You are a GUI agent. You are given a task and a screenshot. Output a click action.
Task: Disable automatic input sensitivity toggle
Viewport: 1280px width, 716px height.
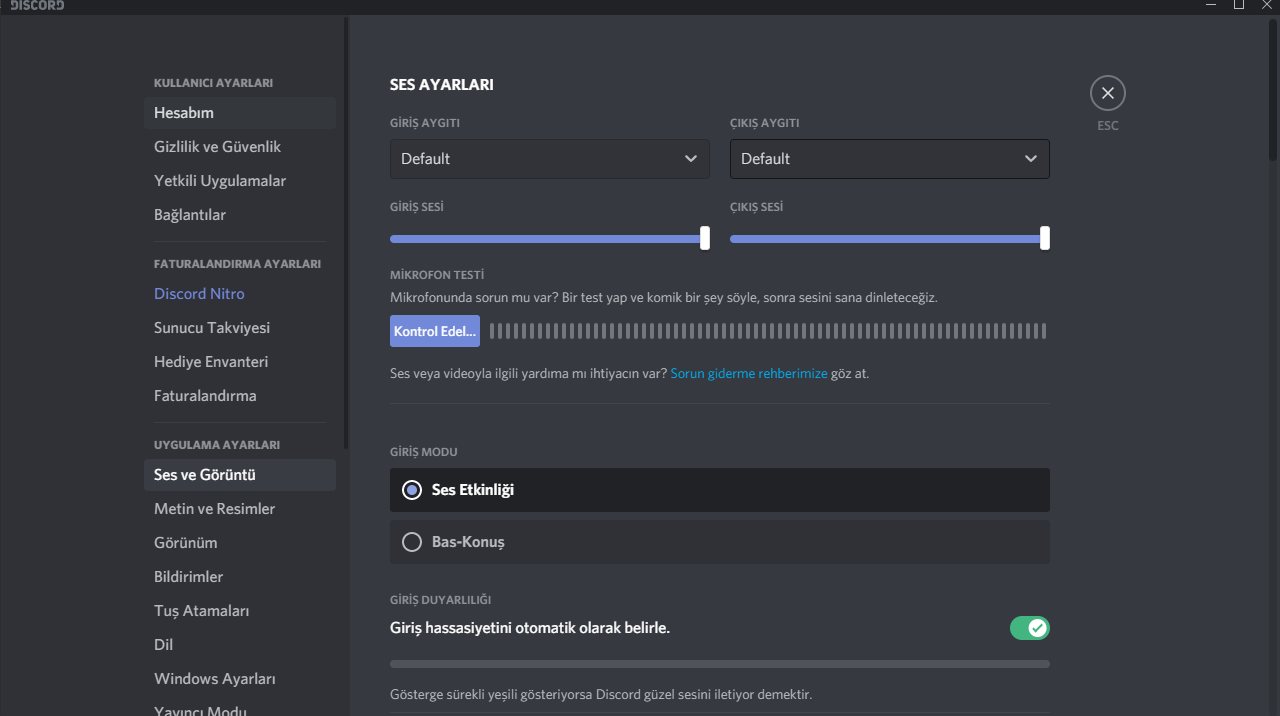tap(1029, 628)
